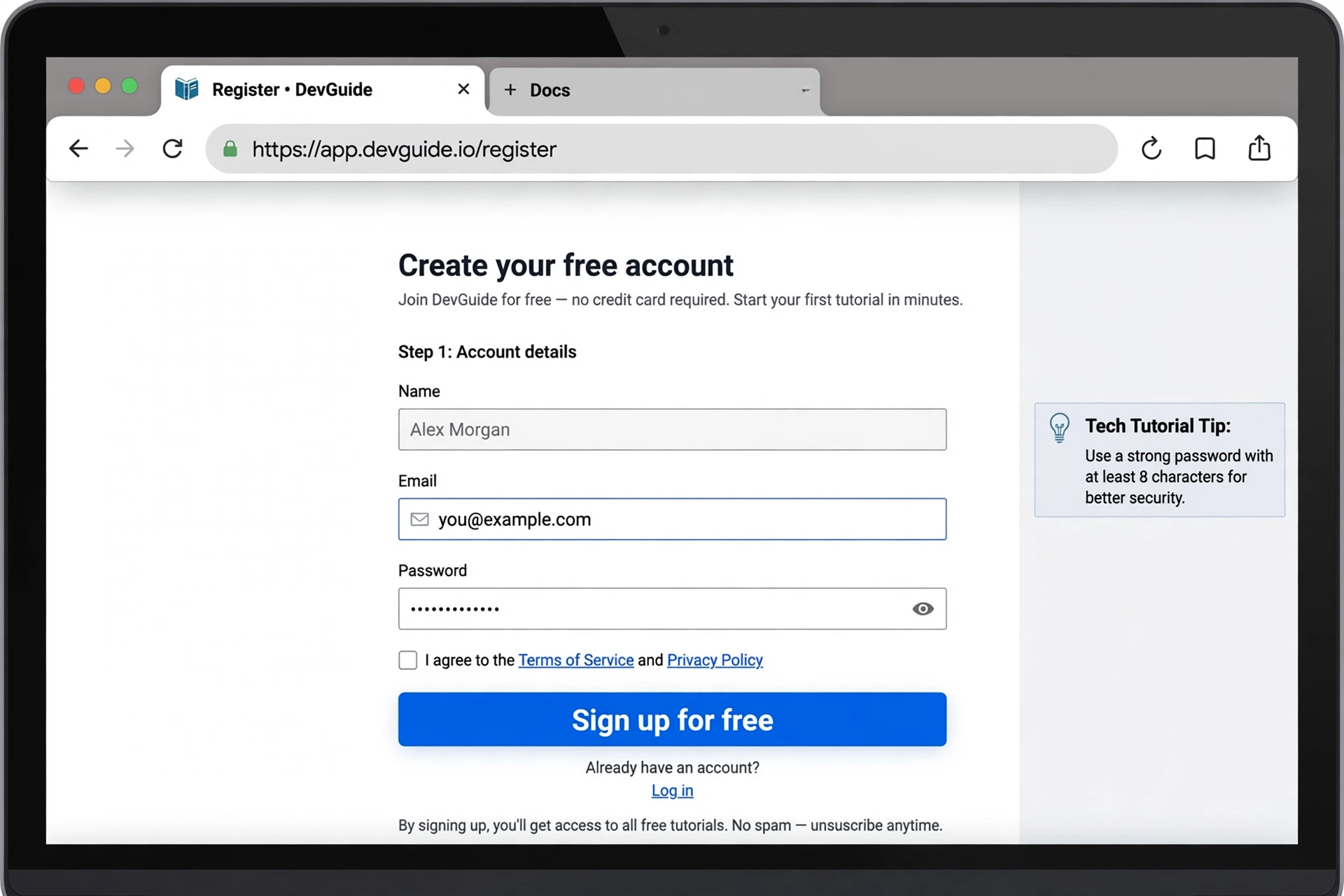
Task: Go back using the back arrow
Action: pos(78,148)
